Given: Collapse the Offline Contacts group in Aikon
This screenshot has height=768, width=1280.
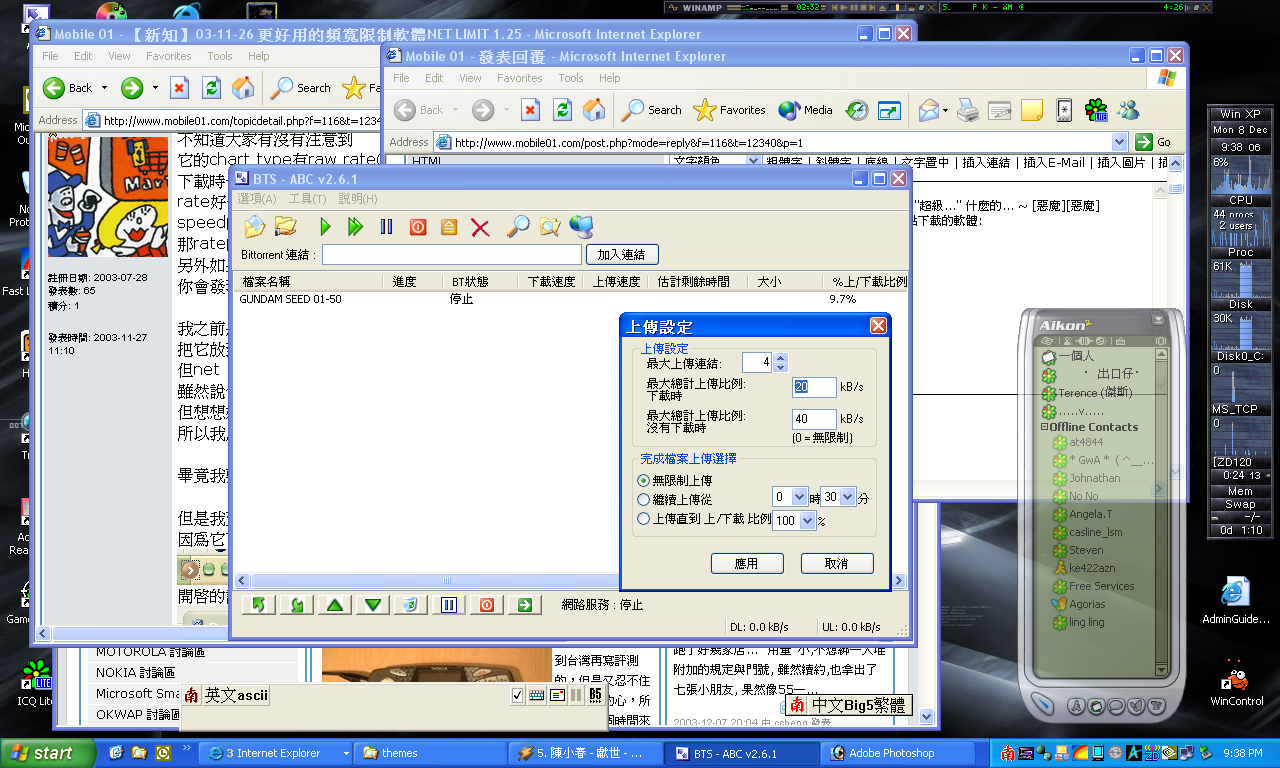Looking at the screenshot, I should 1044,427.
